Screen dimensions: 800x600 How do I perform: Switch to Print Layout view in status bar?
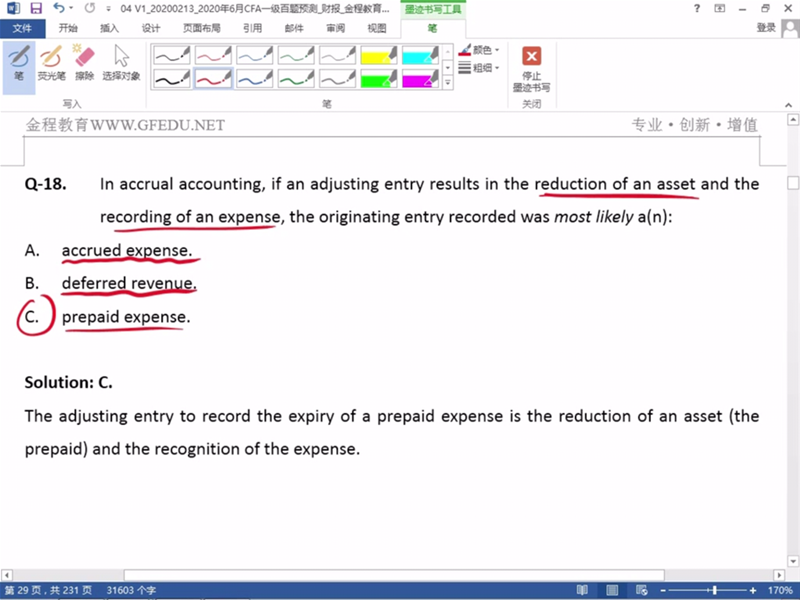point(612,590)
